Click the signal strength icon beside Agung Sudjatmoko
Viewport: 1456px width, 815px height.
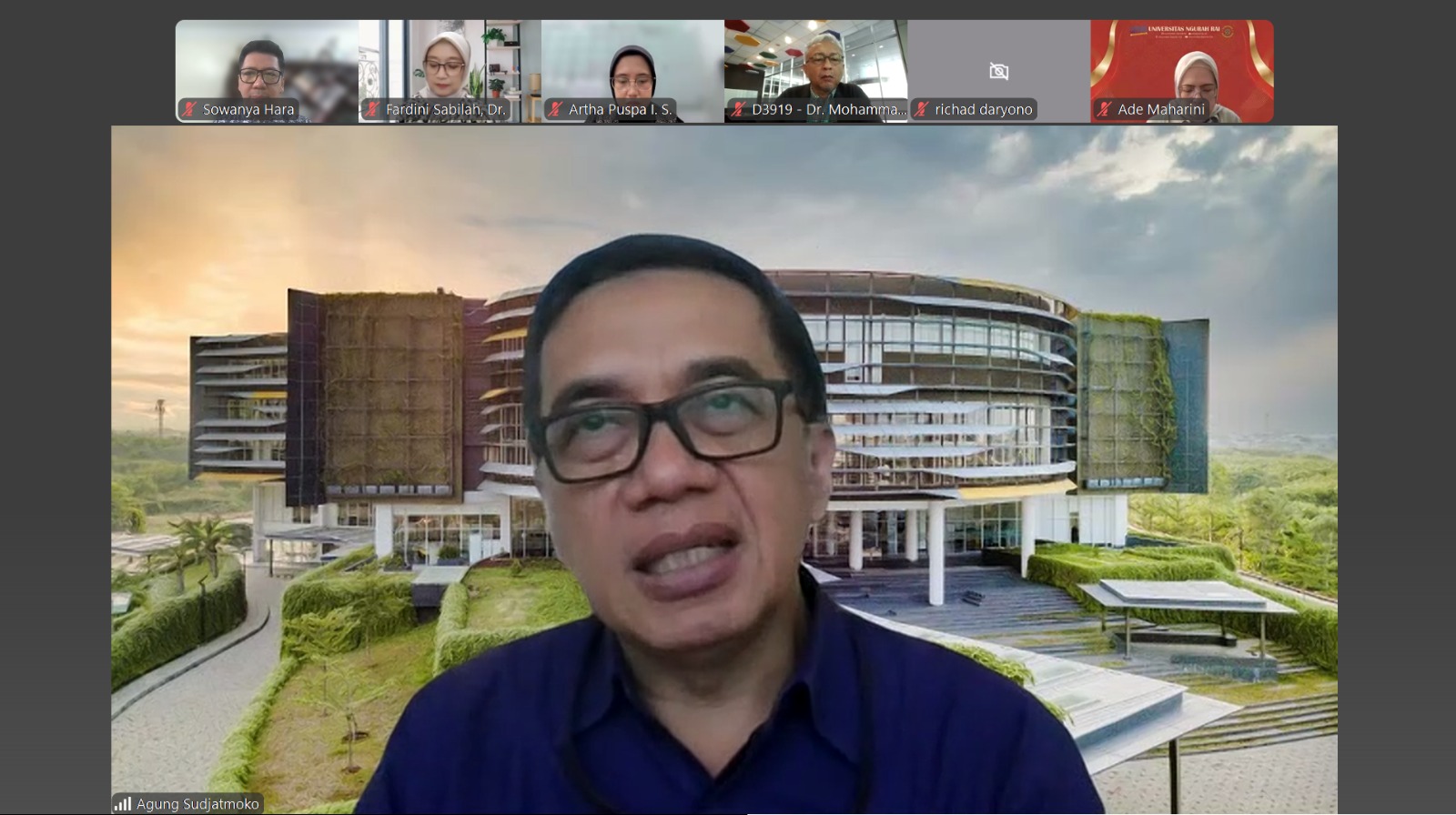coord(123,804)
